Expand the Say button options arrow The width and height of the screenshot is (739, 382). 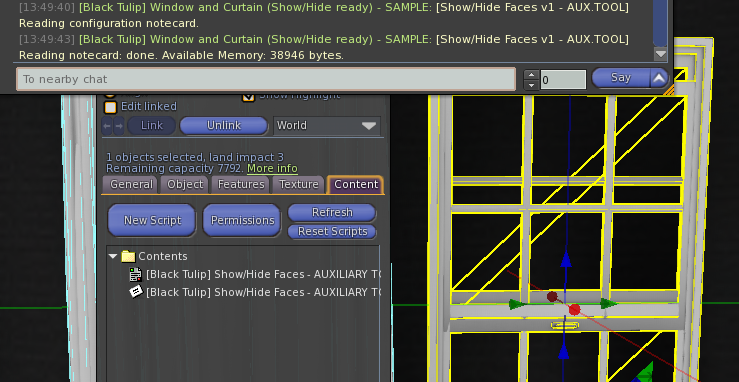pyautogui.click(x=659, y=78)
